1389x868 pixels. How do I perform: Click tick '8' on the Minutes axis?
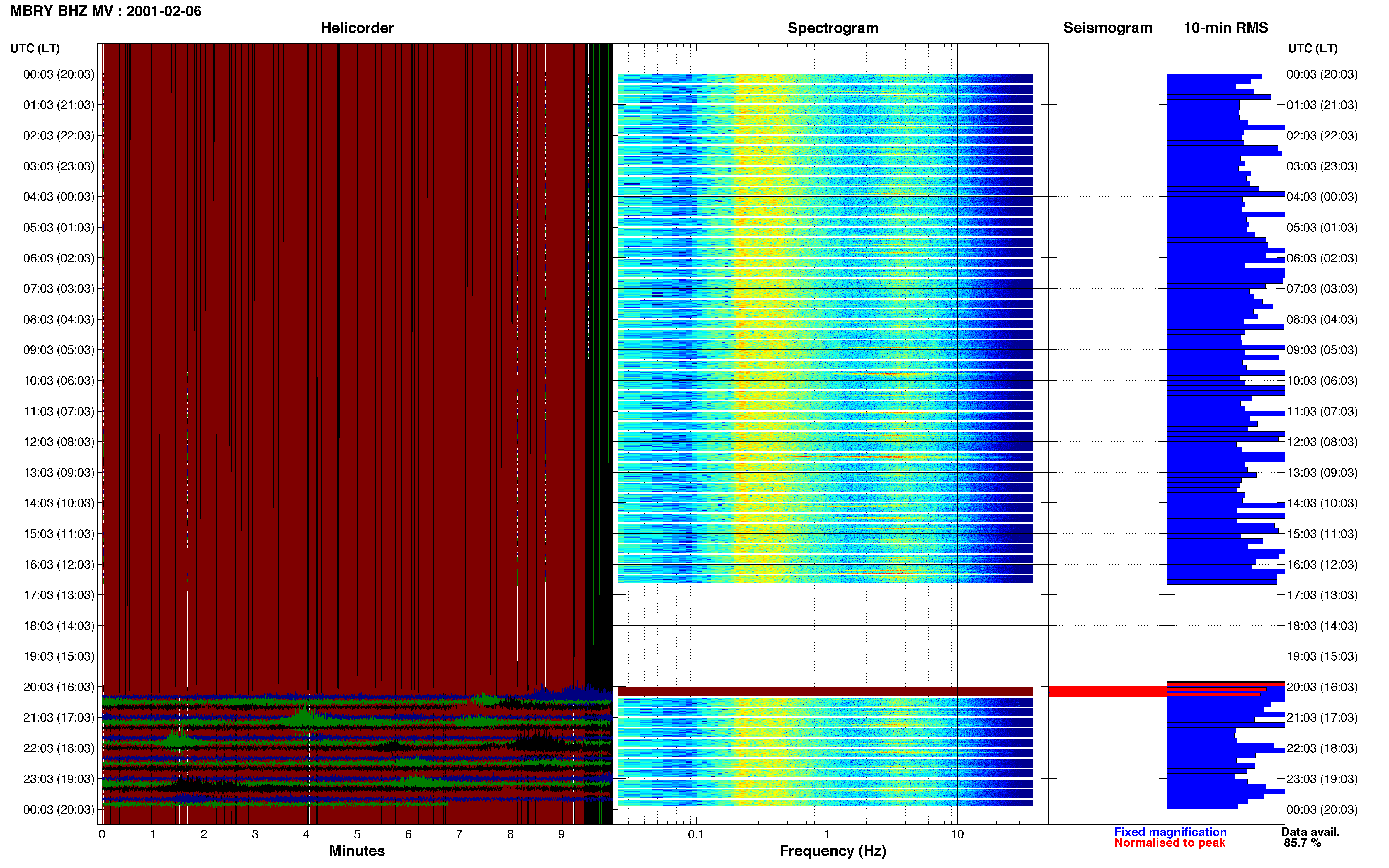click(x=510, y=835)
